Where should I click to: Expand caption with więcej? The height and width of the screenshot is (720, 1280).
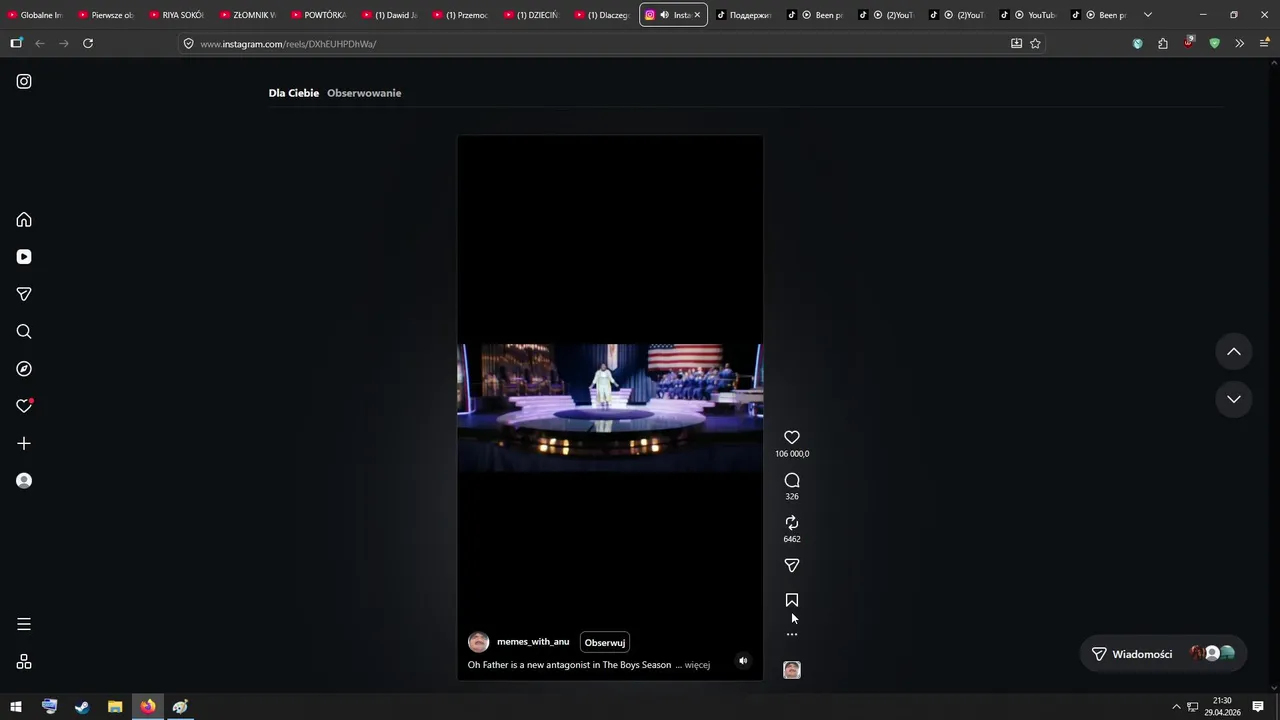(x=697, y=665)
